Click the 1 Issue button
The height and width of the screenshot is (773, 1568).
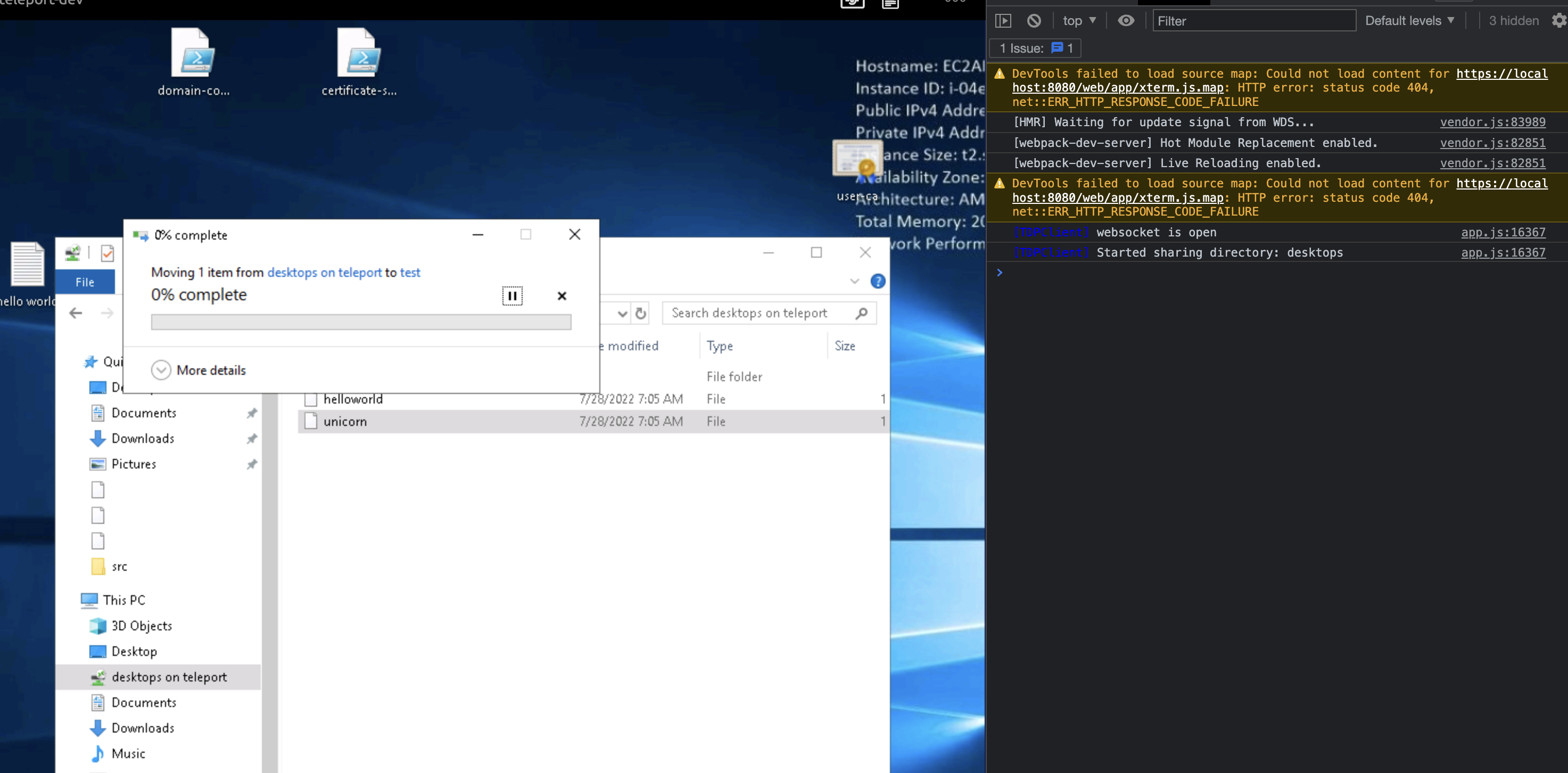pos(1035,48)
